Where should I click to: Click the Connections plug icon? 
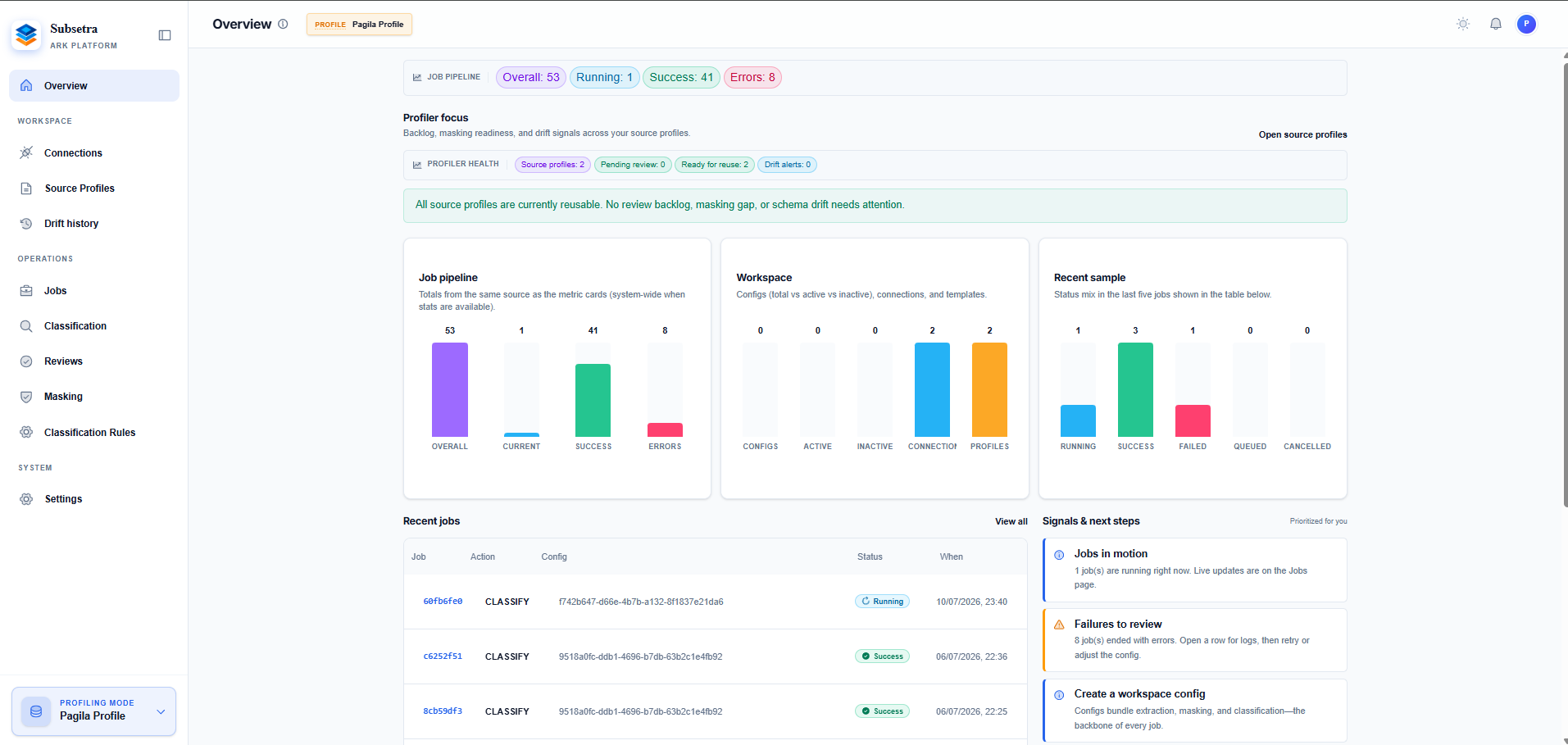pos(26,152)
